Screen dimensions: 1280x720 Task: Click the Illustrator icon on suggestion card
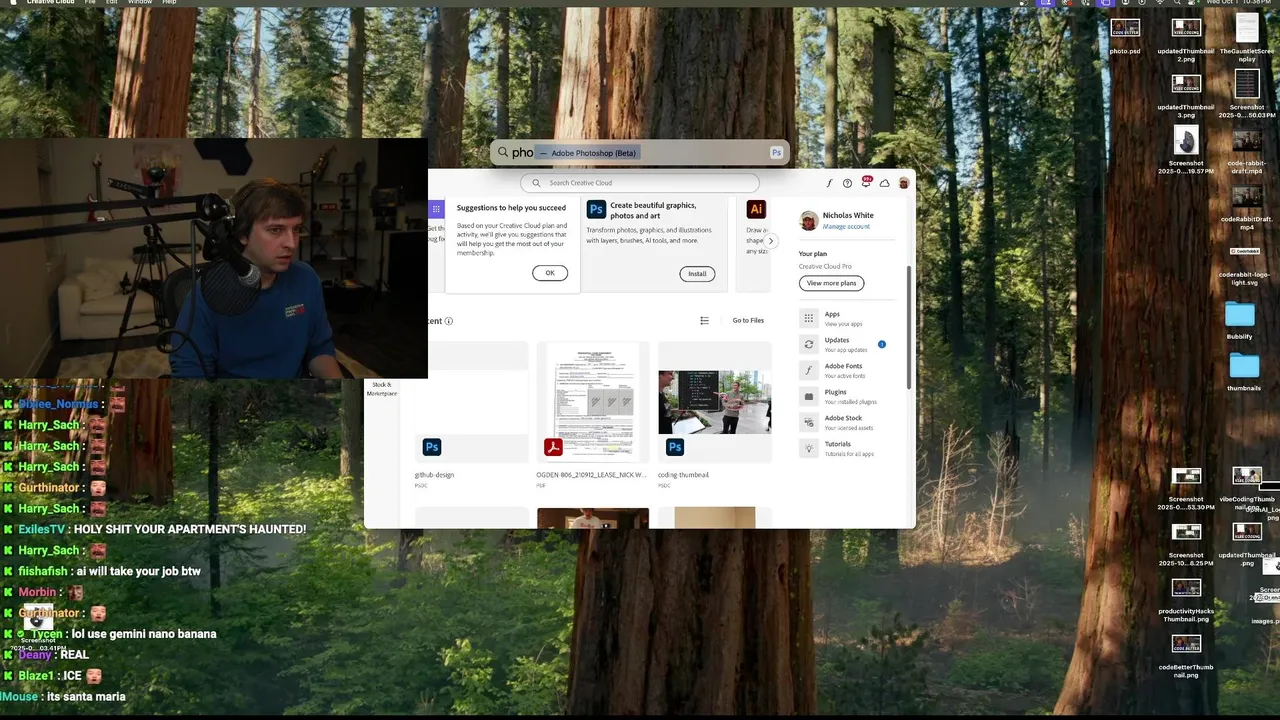point(756,209)
